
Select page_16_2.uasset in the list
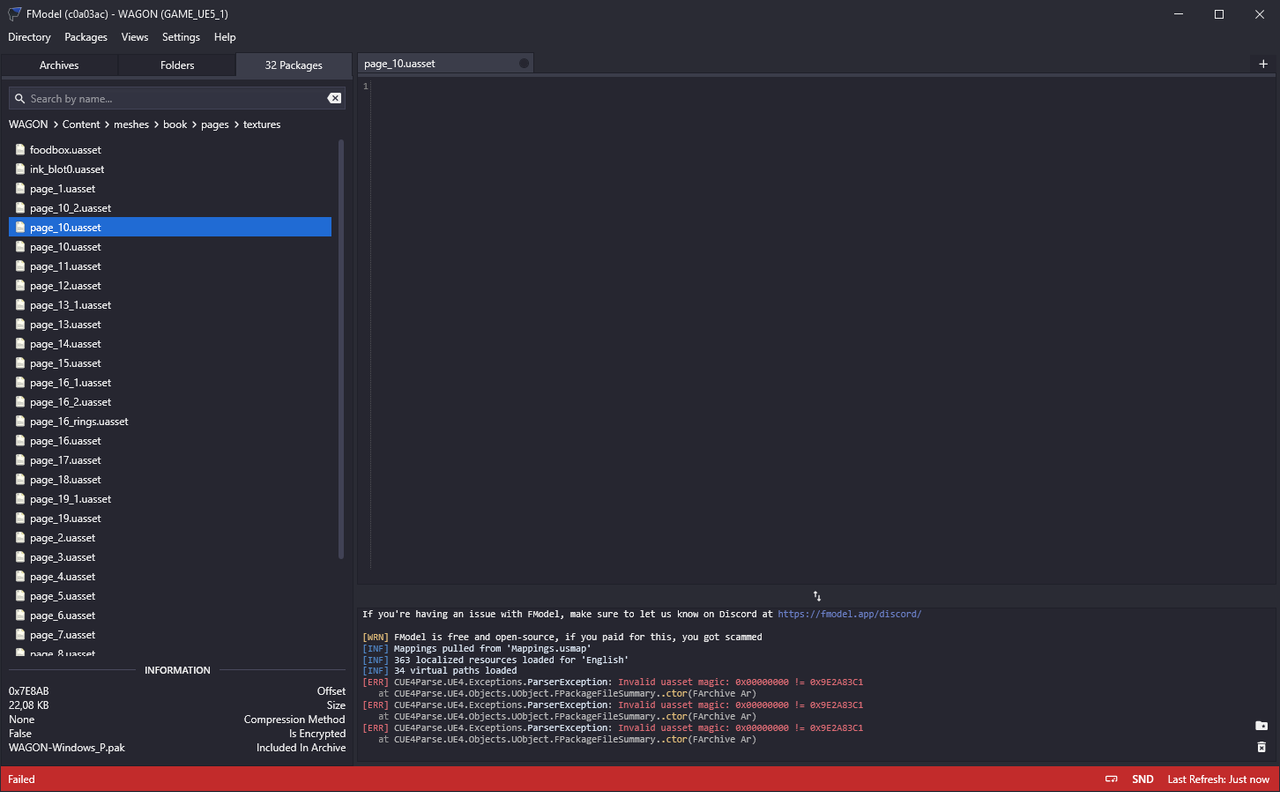(x=170, y=402)
